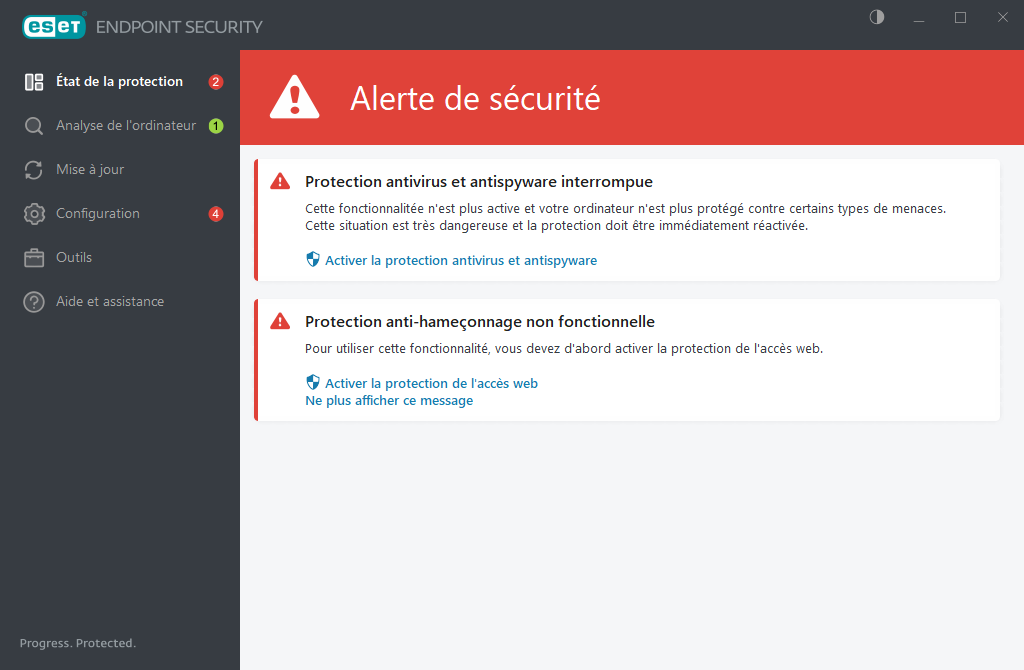Click the shield icon beside the antivirus activation link
The image size is (1024, 670).
point(311,259)
